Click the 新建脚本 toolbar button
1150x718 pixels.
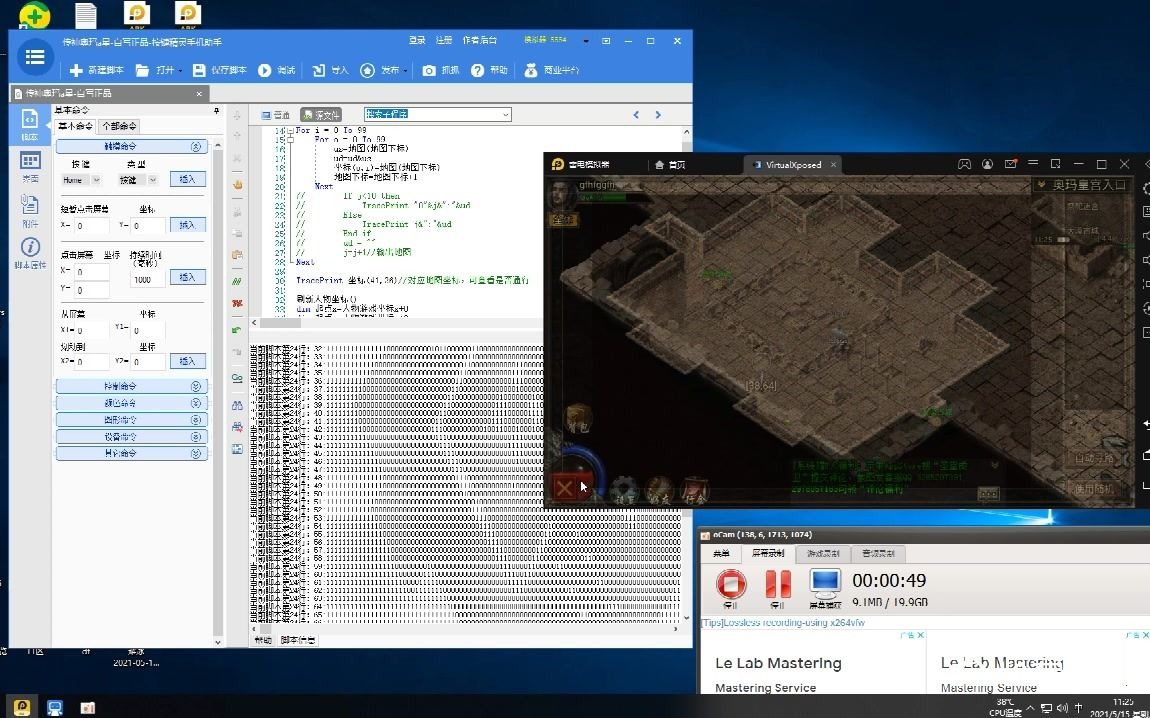pyautogui.click(x=96, y=70)
